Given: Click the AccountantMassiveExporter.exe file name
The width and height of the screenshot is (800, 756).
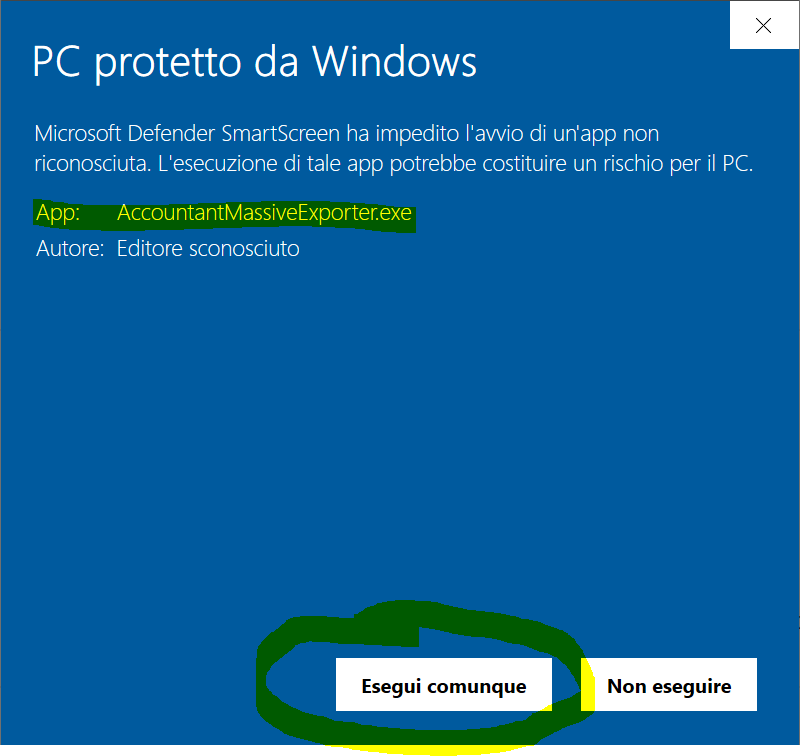Looking at the screenshot, I should point(264,213).
